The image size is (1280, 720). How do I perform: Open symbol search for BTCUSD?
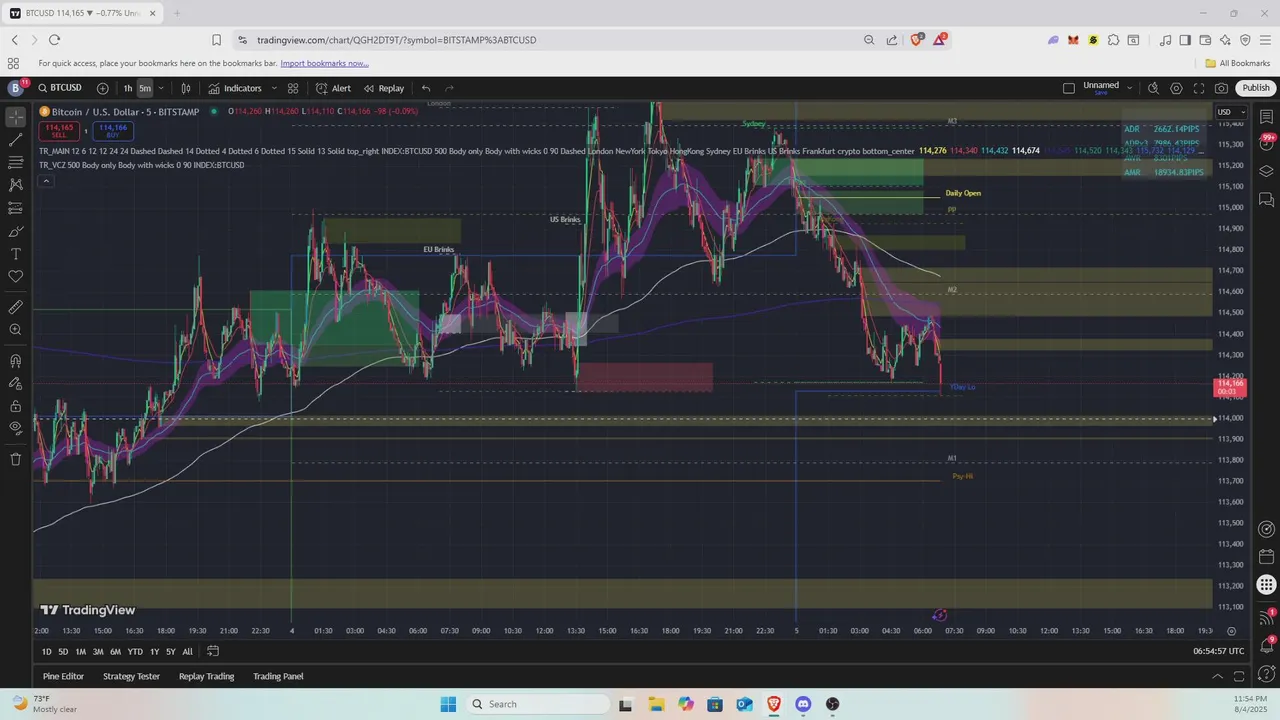(x=59, y=88)
